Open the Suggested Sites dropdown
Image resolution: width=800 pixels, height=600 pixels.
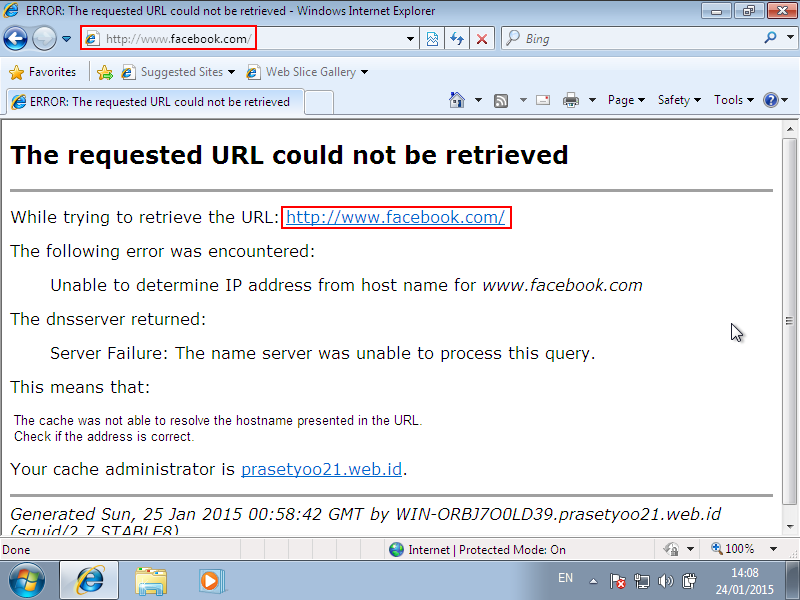pyautogui.click(x=179, y=72)
